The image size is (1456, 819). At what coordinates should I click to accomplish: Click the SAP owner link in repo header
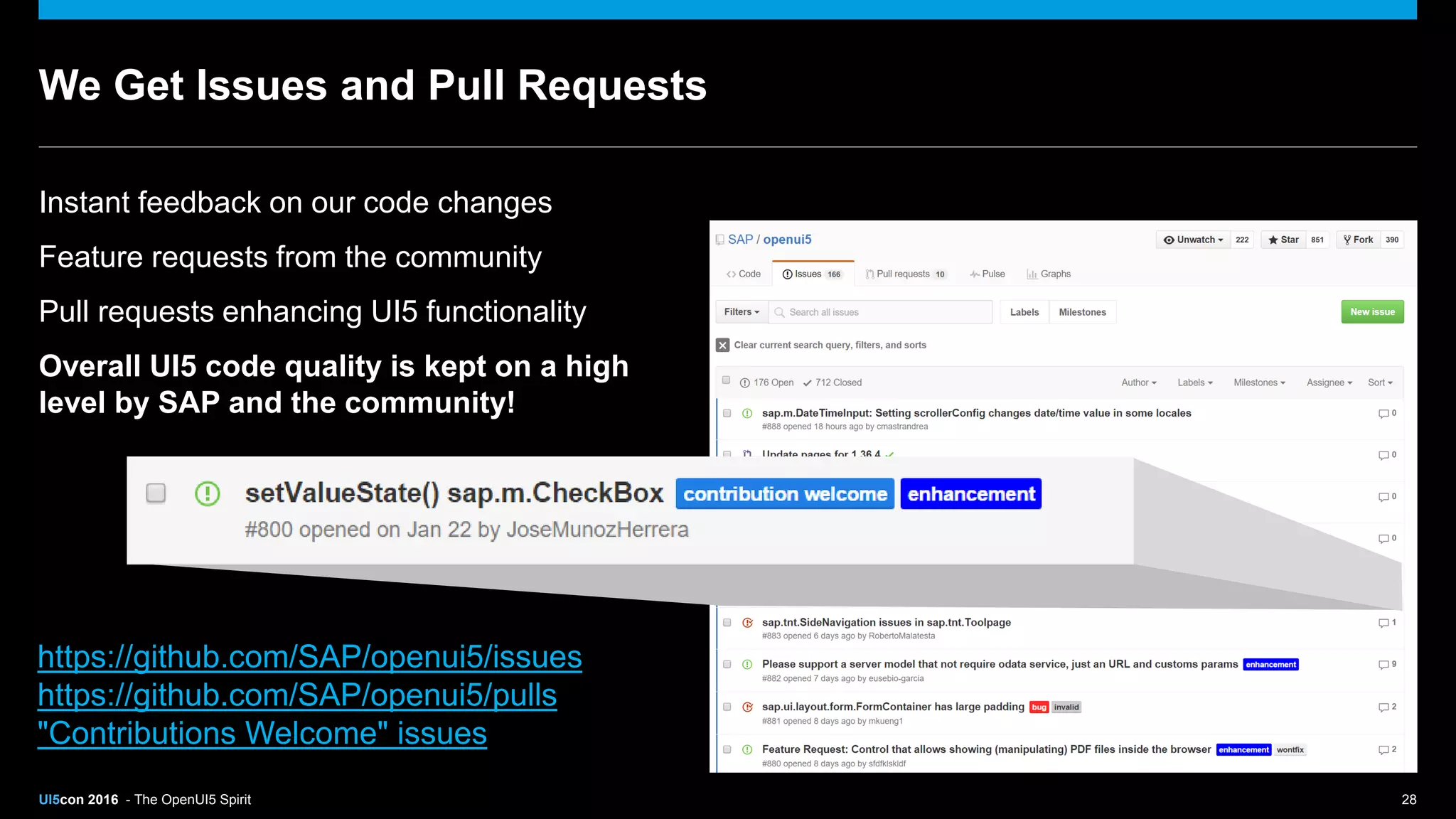740,240
